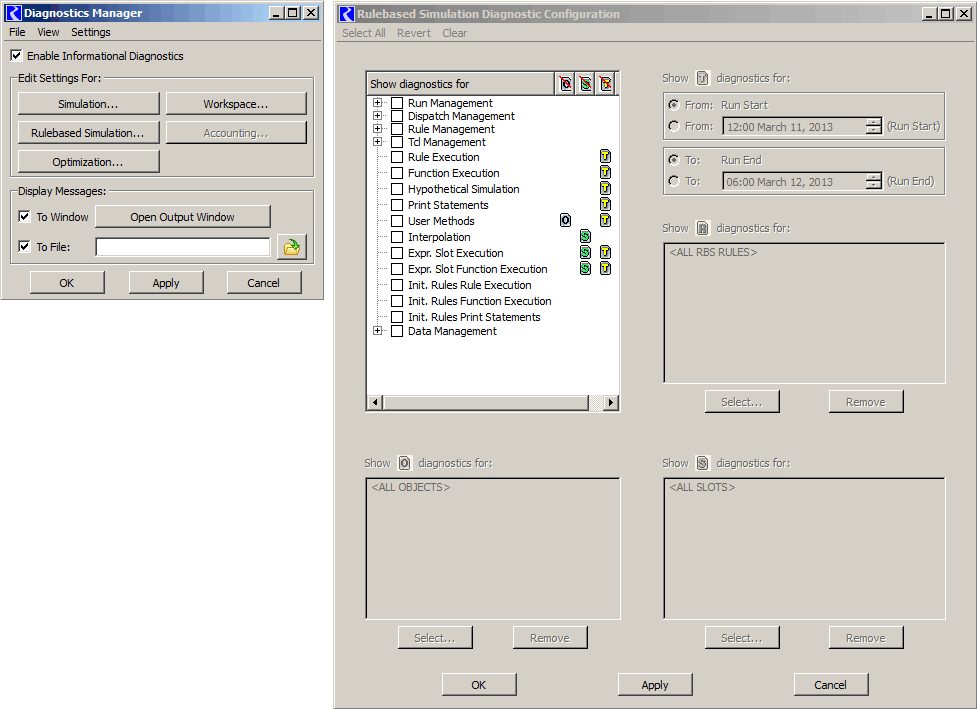The width and height of the screenshot is (977, 709).
Task: Click timestep icon on Rule Execution row
Action: (x=605, y=156)
